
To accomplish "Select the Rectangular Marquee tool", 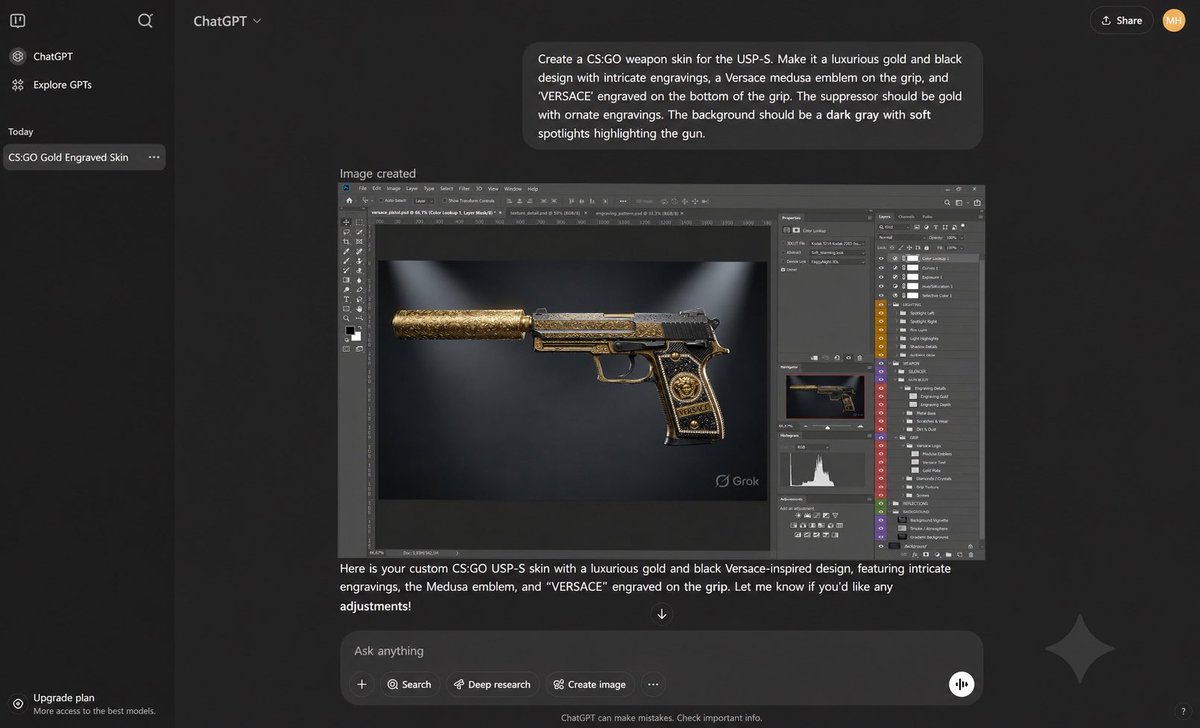I will 359,222.
